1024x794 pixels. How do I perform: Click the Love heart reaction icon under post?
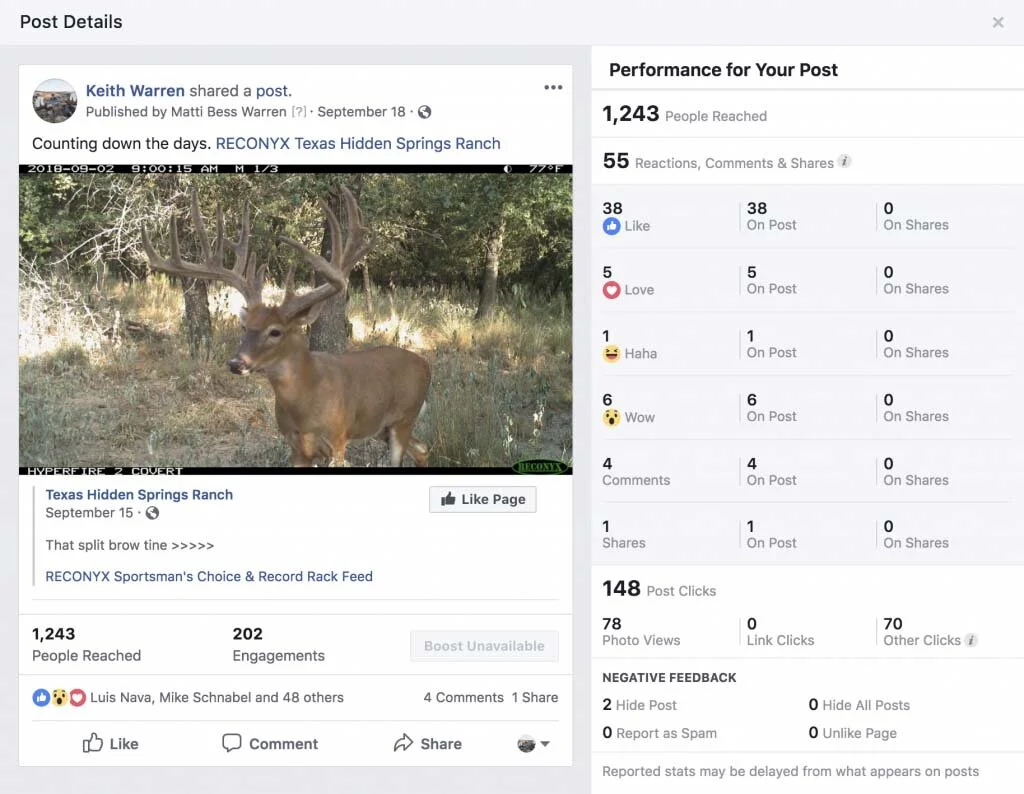coord(77,697)
